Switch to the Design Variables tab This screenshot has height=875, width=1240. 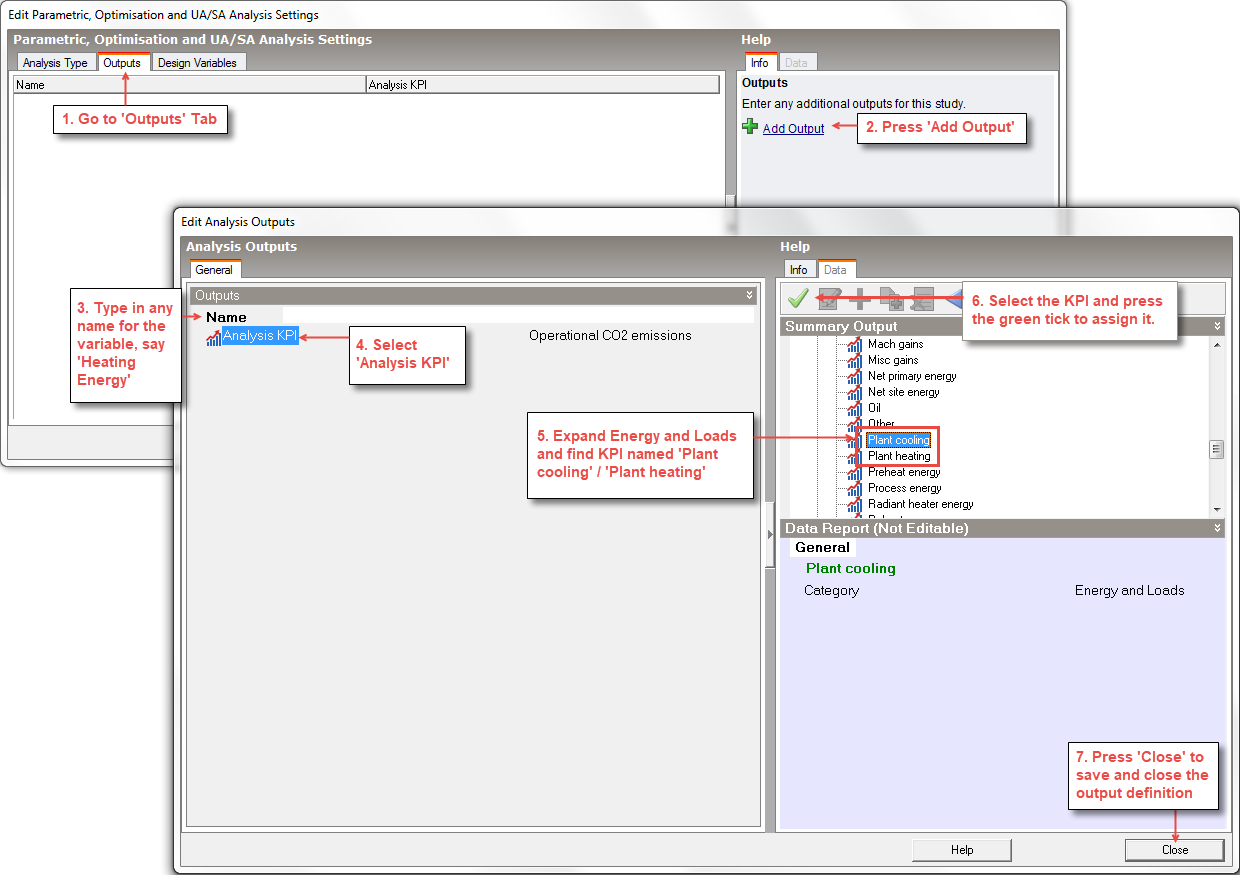click(197, 63)
